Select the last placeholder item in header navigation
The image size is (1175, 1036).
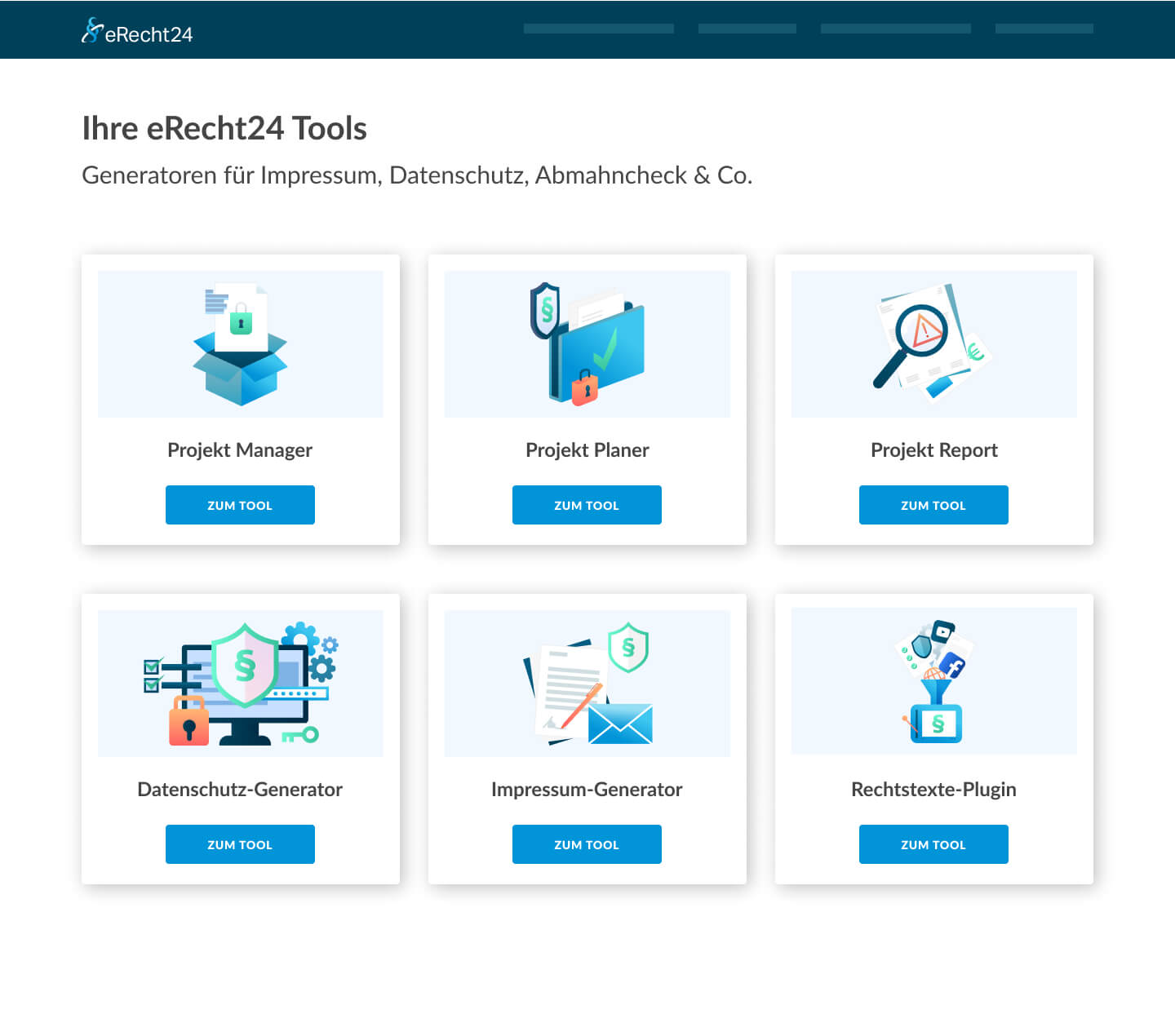click(x=1044, y=29)
